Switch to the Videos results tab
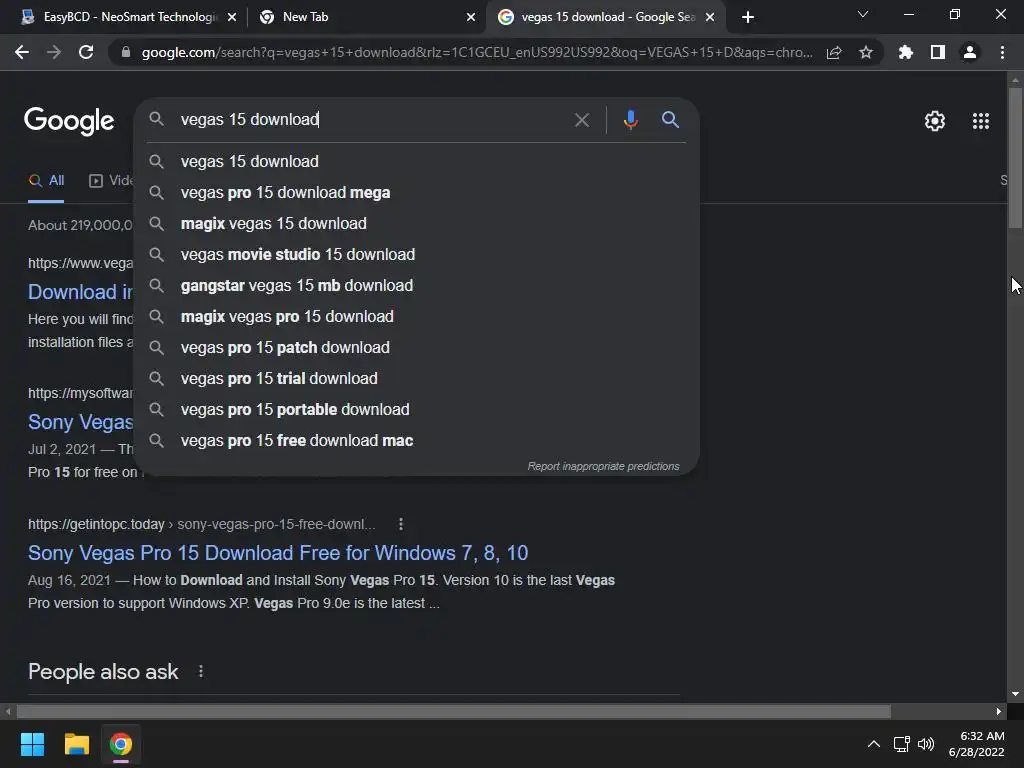Image resolution: width=1024 pixels, height=768 pixels. tap(111, 180)
